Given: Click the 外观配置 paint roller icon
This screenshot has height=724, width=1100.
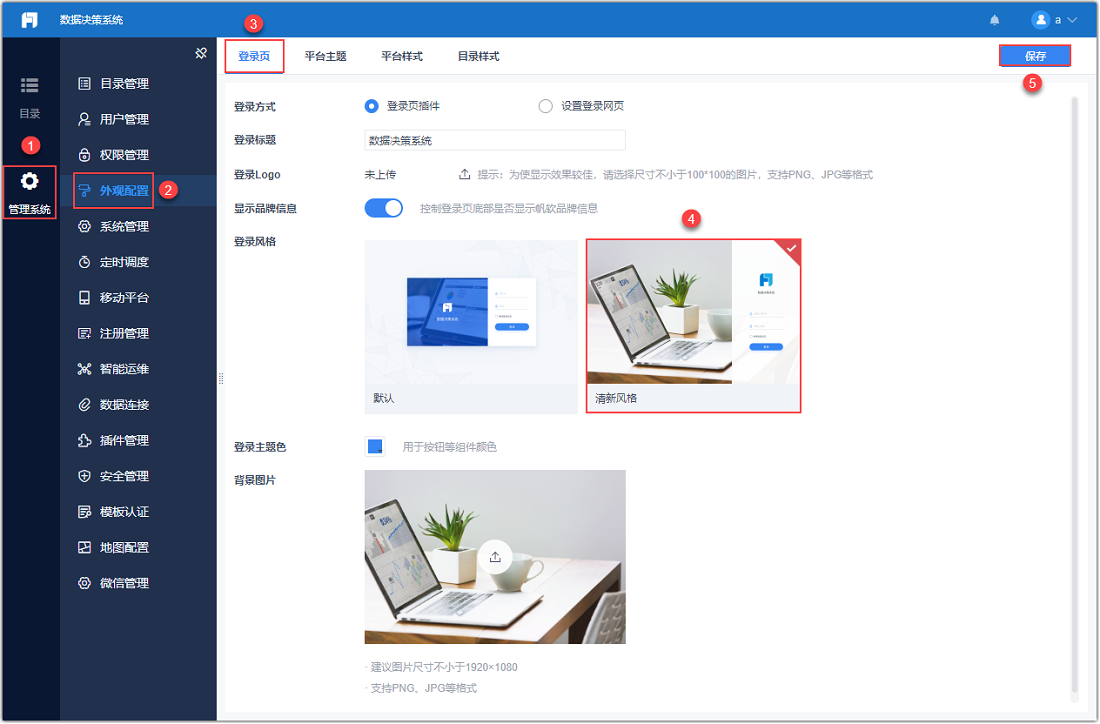Looking at the screenshot, I should coord(84,190).
